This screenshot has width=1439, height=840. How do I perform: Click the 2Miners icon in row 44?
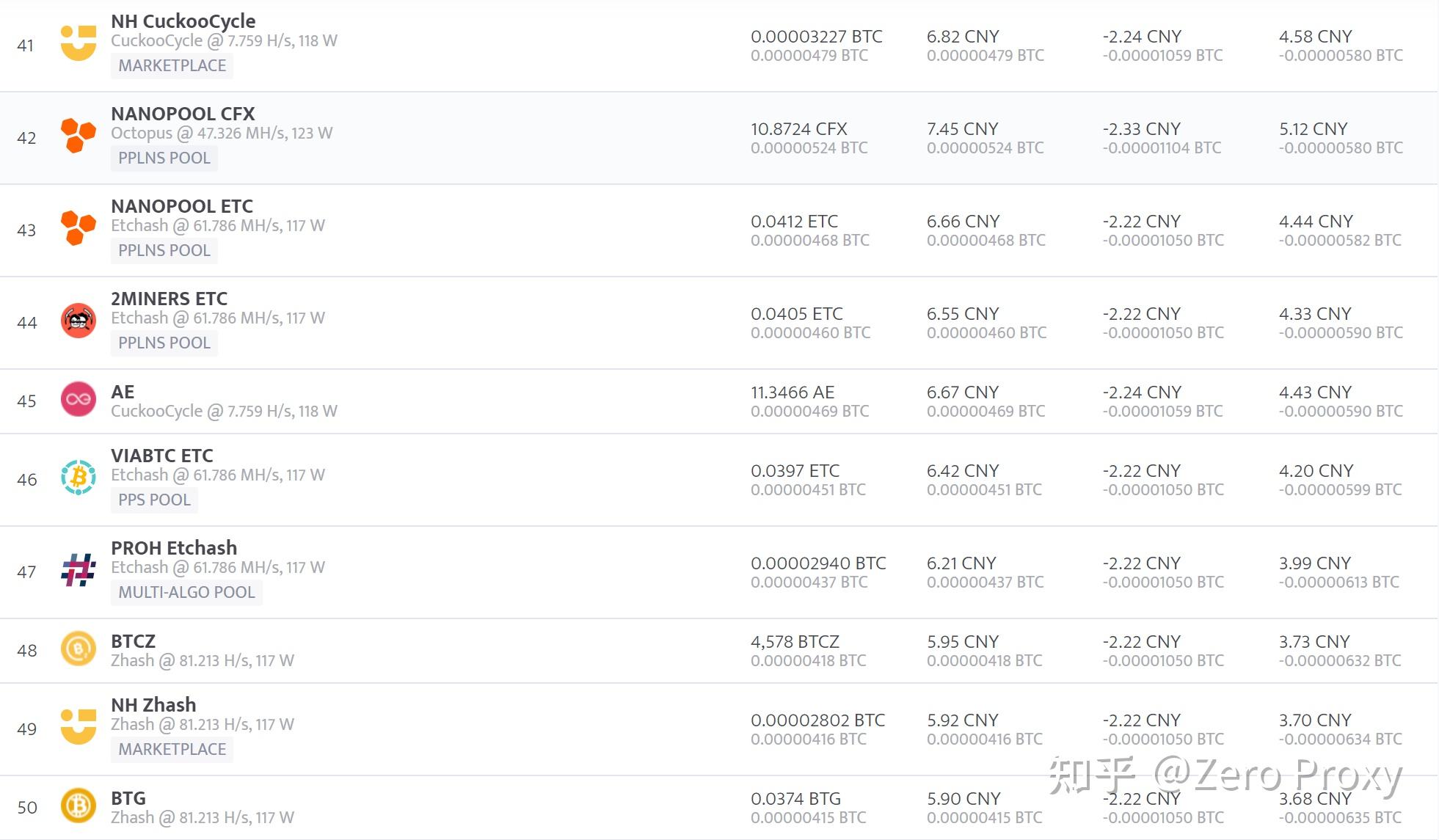[79, 321]
